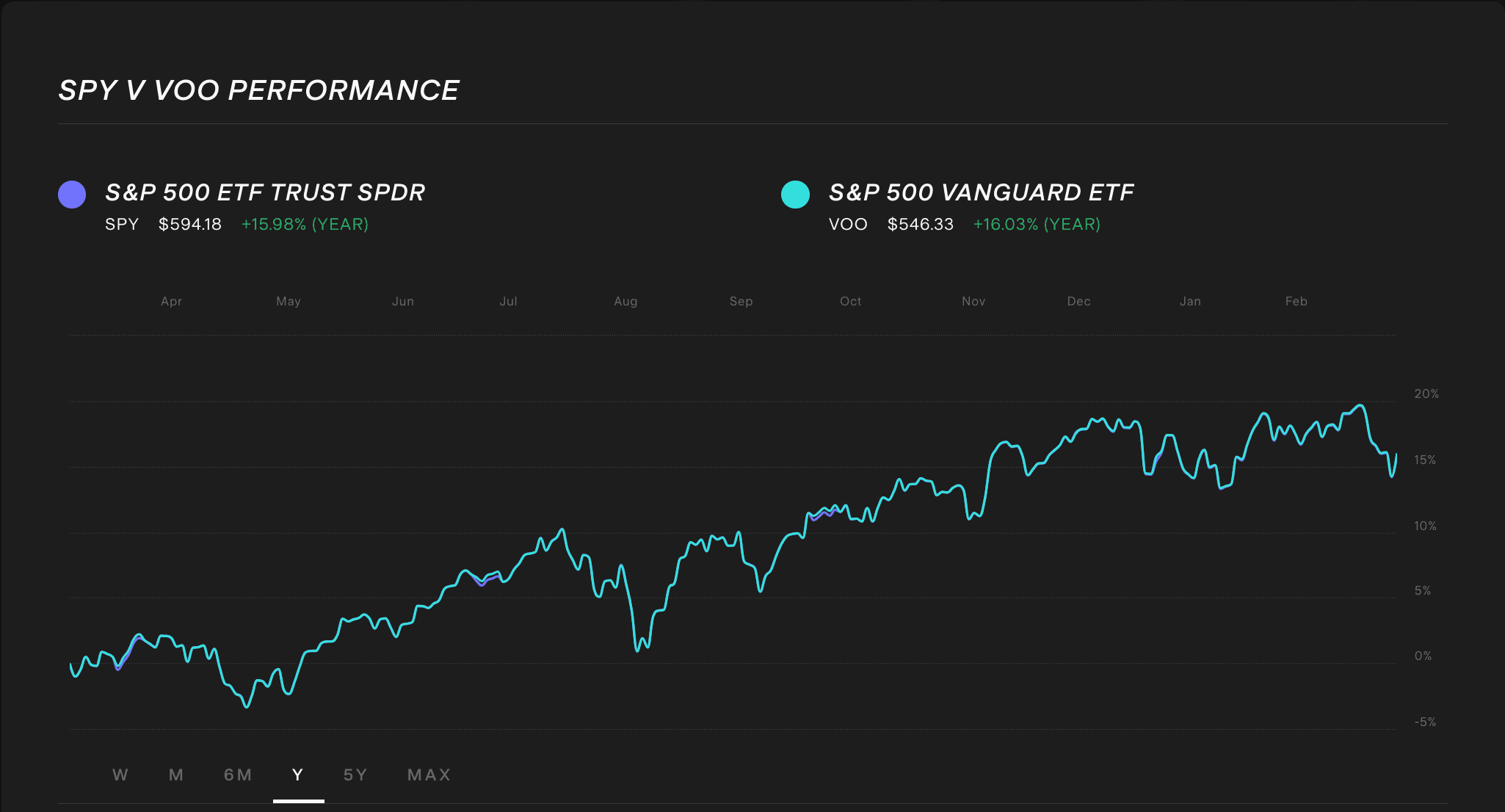
Task: Switch to the M time range tab
Action: click(175, 775)
